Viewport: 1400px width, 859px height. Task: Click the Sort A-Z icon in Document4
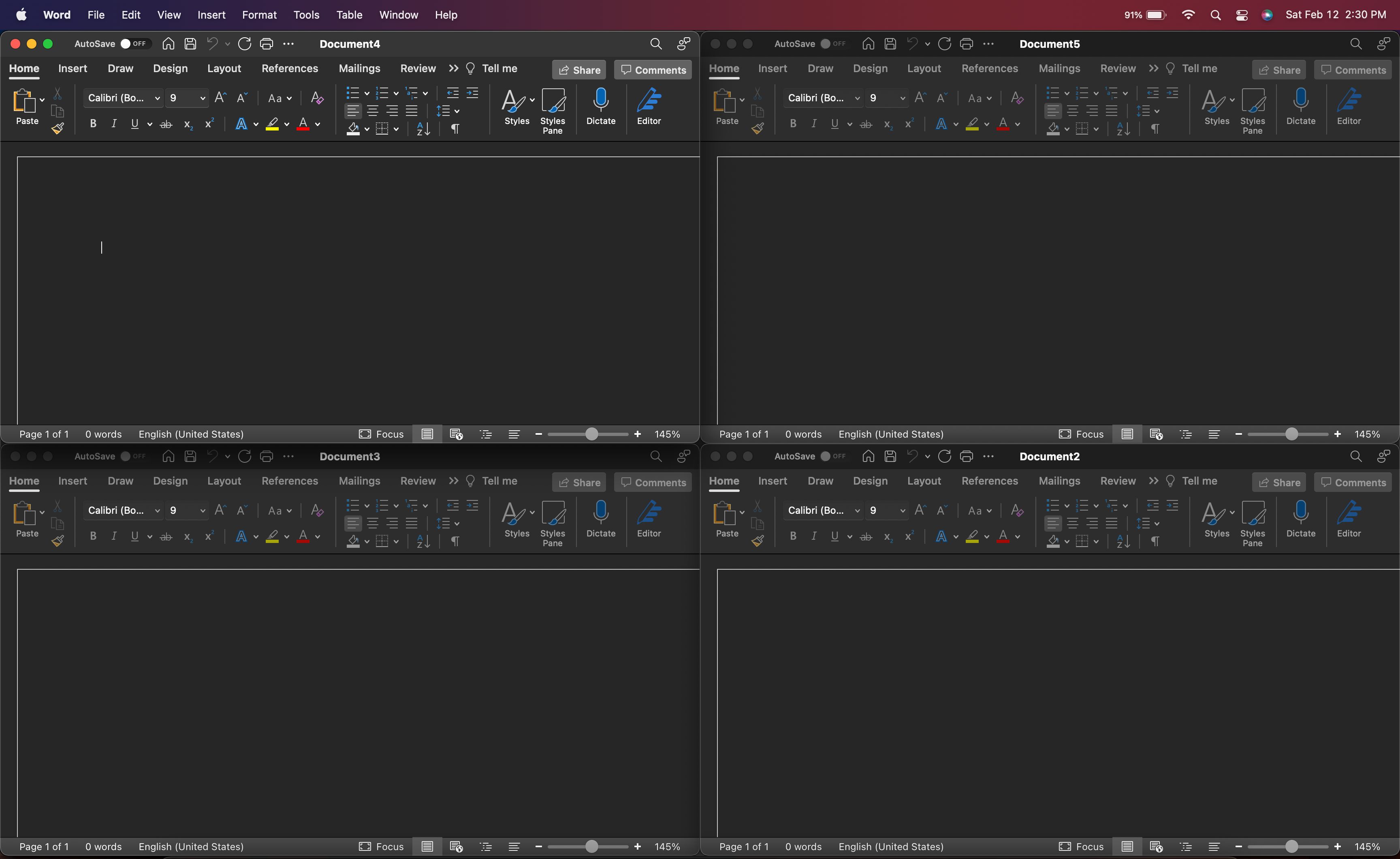point(423,129)
